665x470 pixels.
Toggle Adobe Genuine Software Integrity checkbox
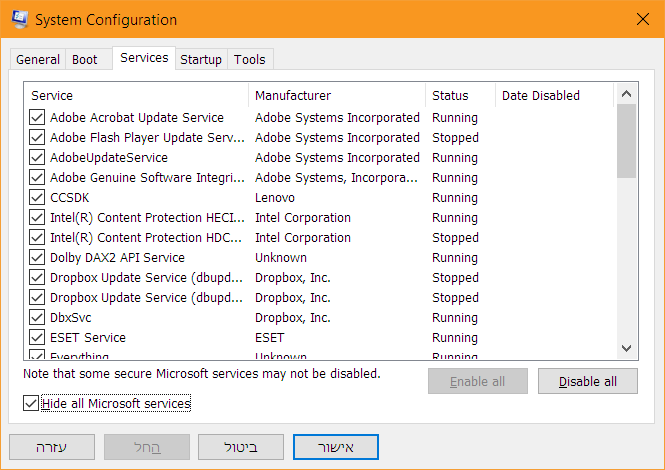(x=37, y=177)
